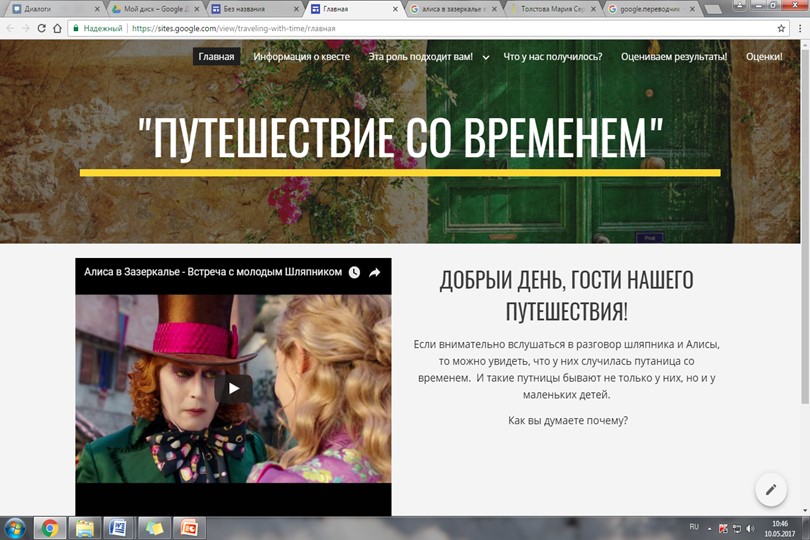Click the volume speaker tray icon

click(750, 529)
